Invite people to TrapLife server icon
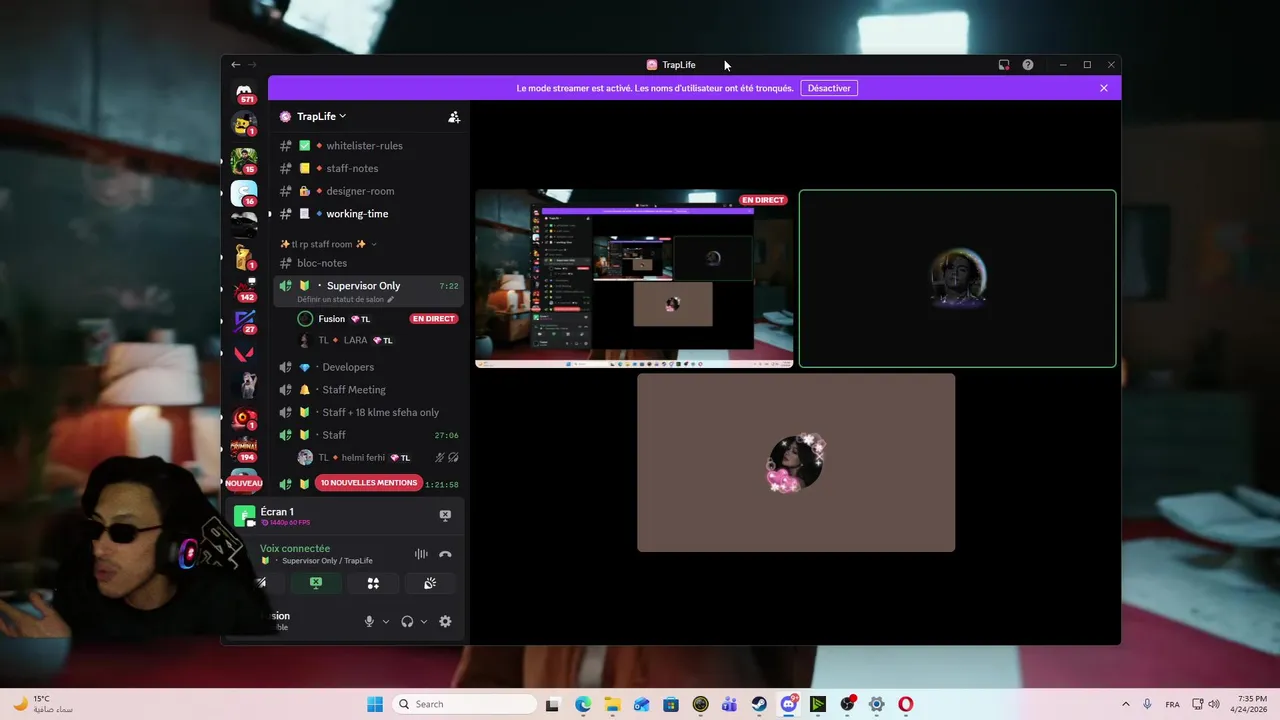1280x720 pixels. 454,117
